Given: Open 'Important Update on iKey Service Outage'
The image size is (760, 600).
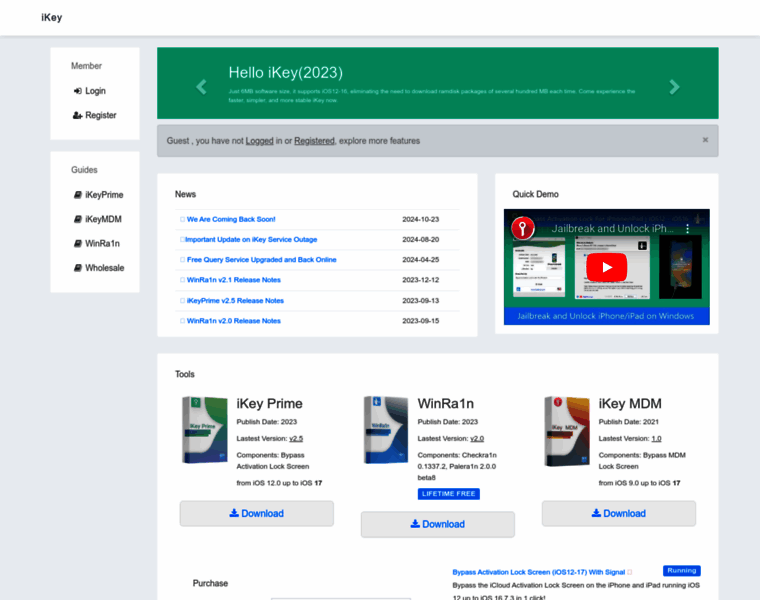Looking at the screenshot, I should point(251,239).
